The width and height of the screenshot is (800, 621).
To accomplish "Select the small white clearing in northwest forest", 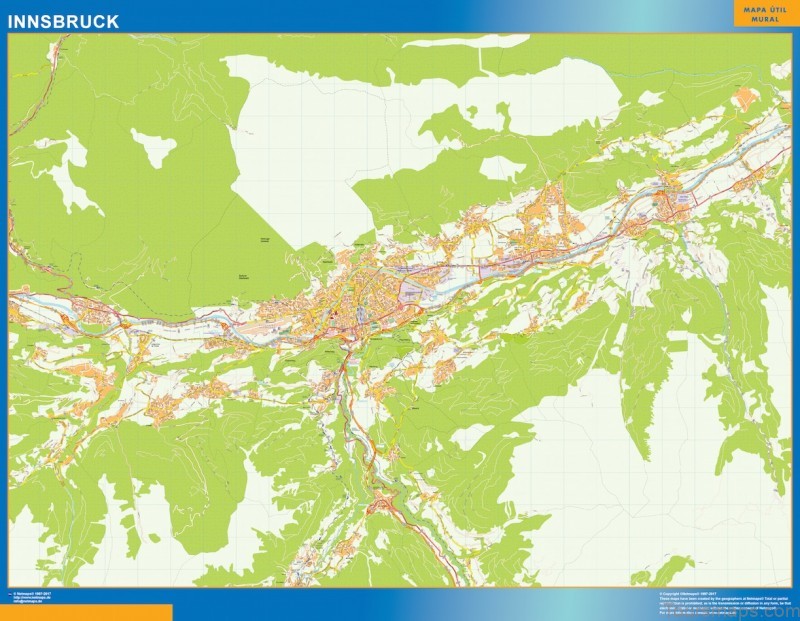I will click(x=153, y=148).
